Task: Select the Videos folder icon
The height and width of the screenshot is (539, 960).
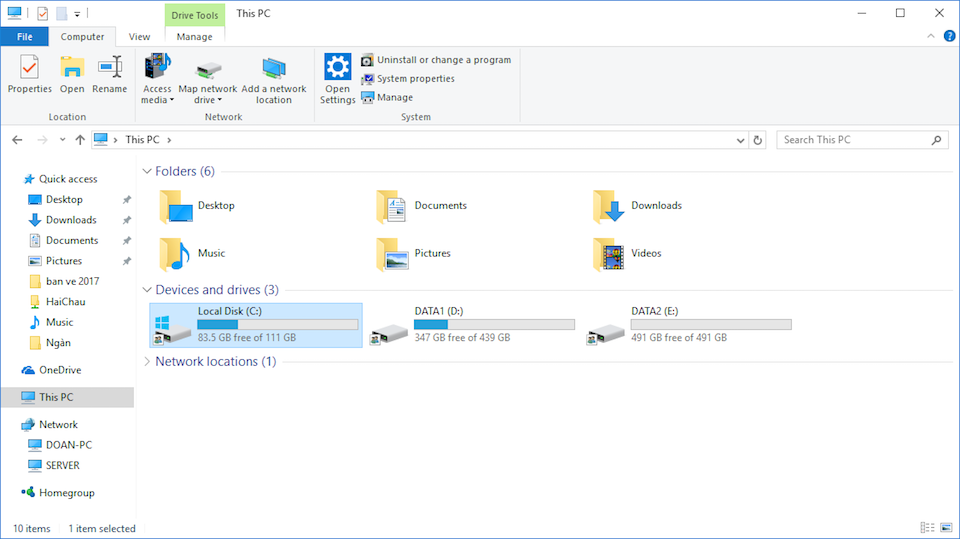Action: click(x=609, y=254)
